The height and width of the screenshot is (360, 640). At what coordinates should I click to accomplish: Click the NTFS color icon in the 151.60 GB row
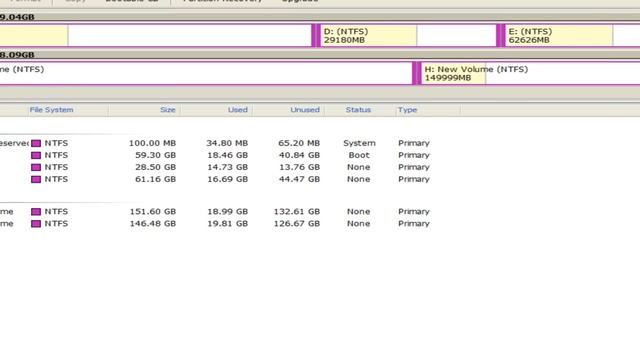click(36, 211)
